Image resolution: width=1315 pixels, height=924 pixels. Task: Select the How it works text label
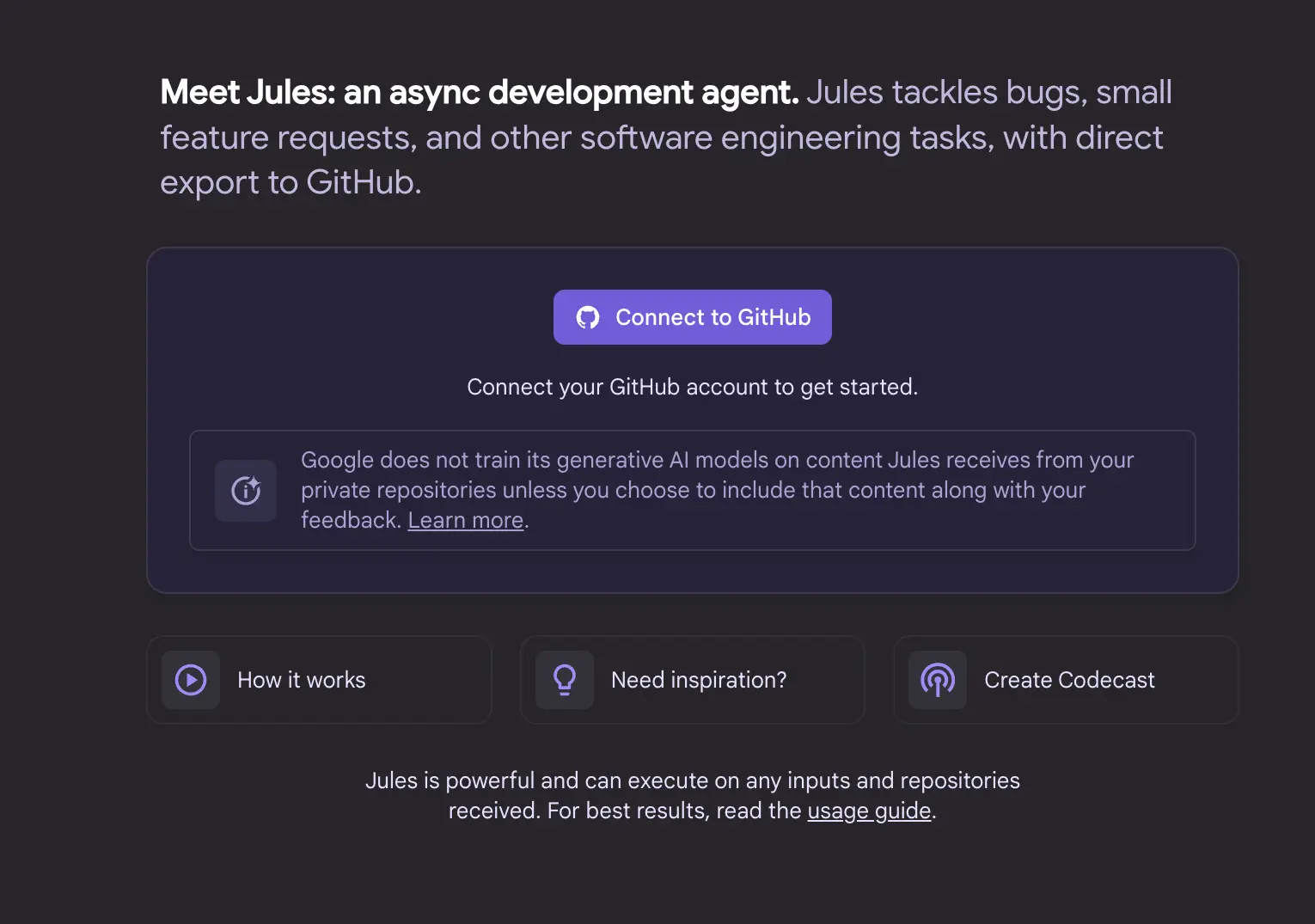pyautogui.click(x=302, y=680)
